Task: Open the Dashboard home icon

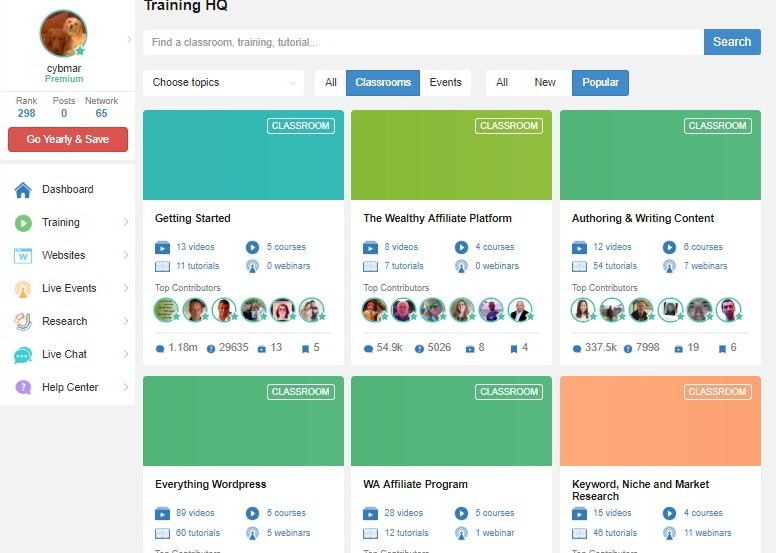Action: [x=23, y=190]
